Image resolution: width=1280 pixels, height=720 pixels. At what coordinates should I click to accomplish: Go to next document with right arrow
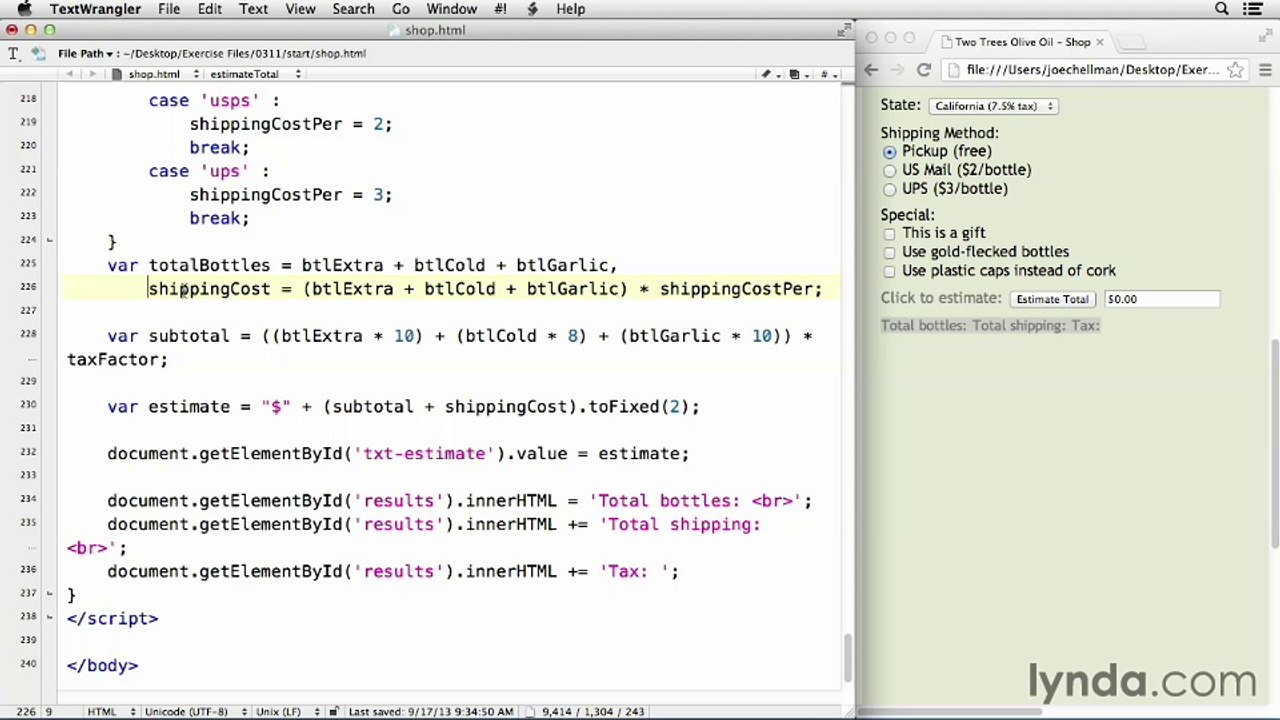coord(92,74)
